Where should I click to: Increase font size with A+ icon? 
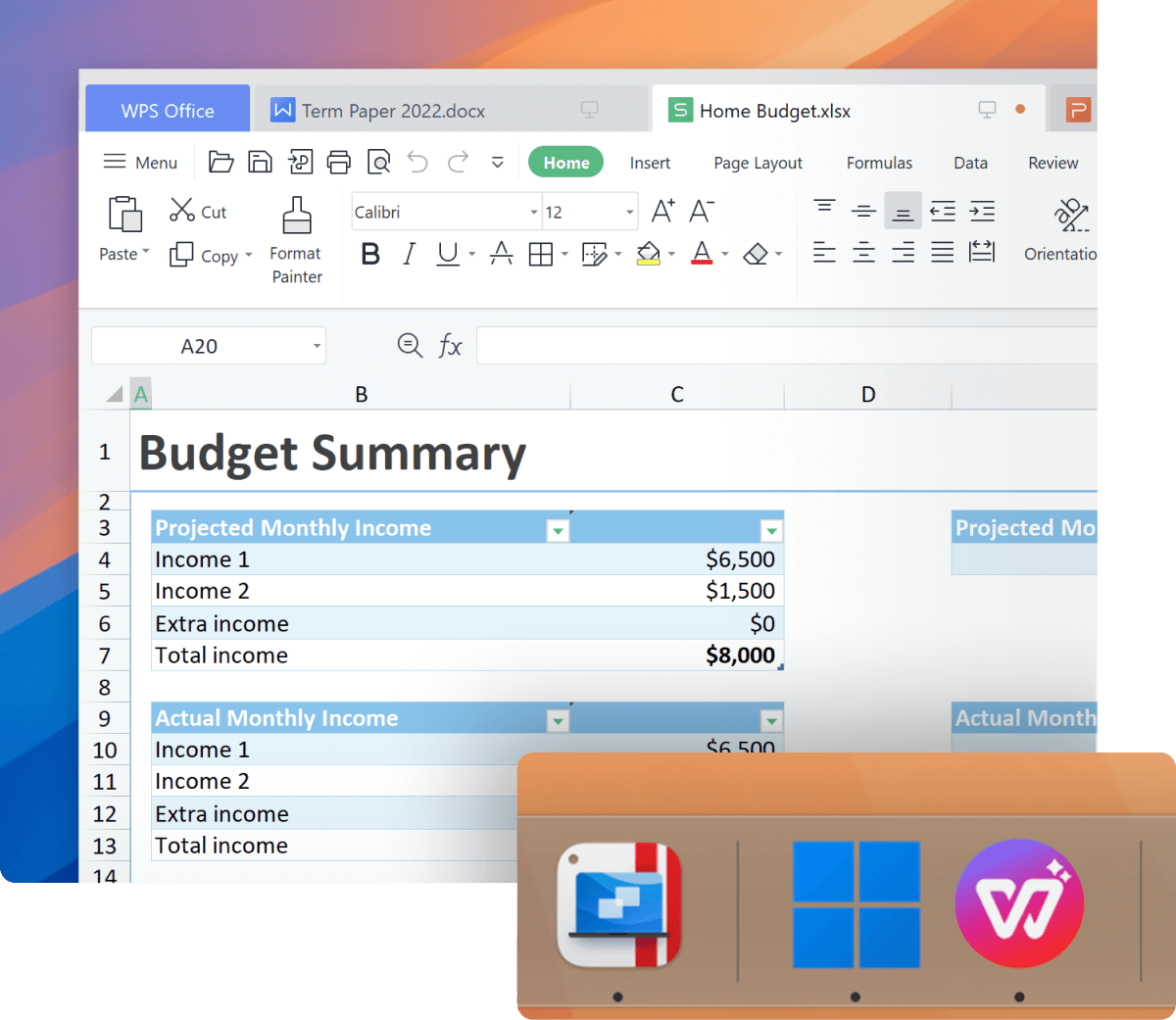(662, 211)
